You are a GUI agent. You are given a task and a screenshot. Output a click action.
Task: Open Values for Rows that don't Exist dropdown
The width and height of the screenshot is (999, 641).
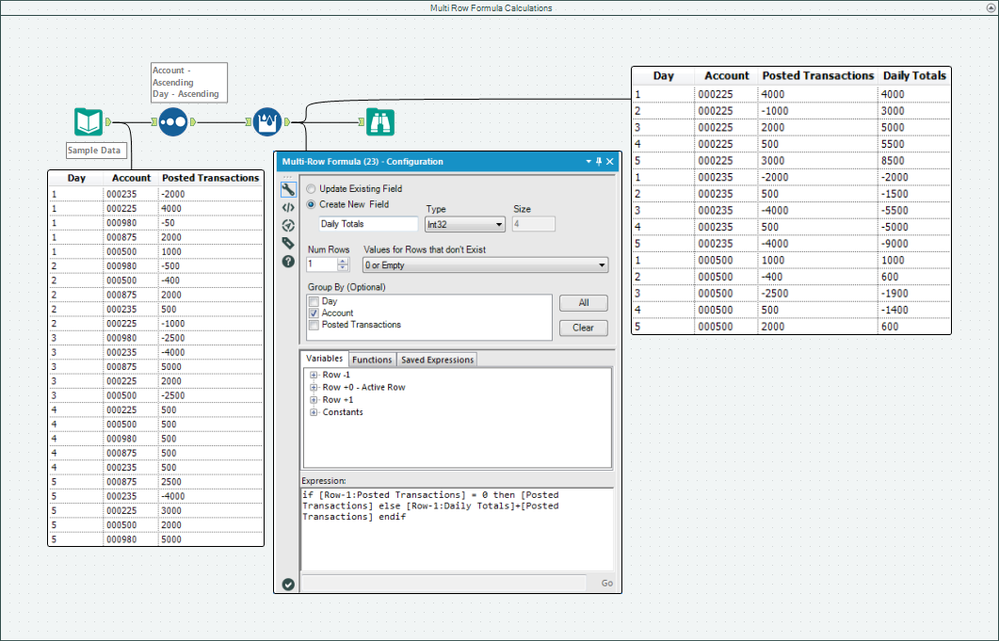tap(485, 265)
